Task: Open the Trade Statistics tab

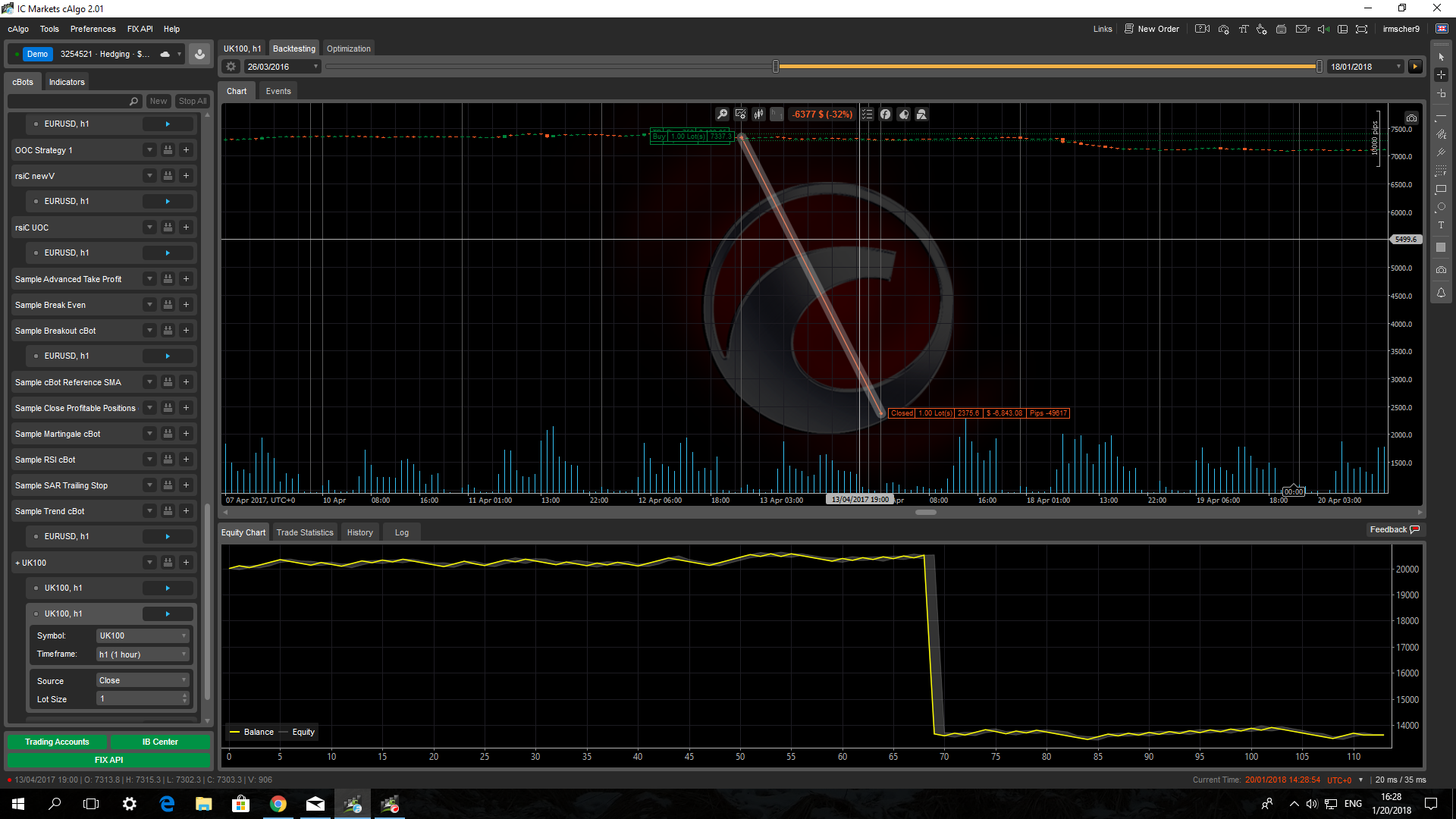Action: 305,532
